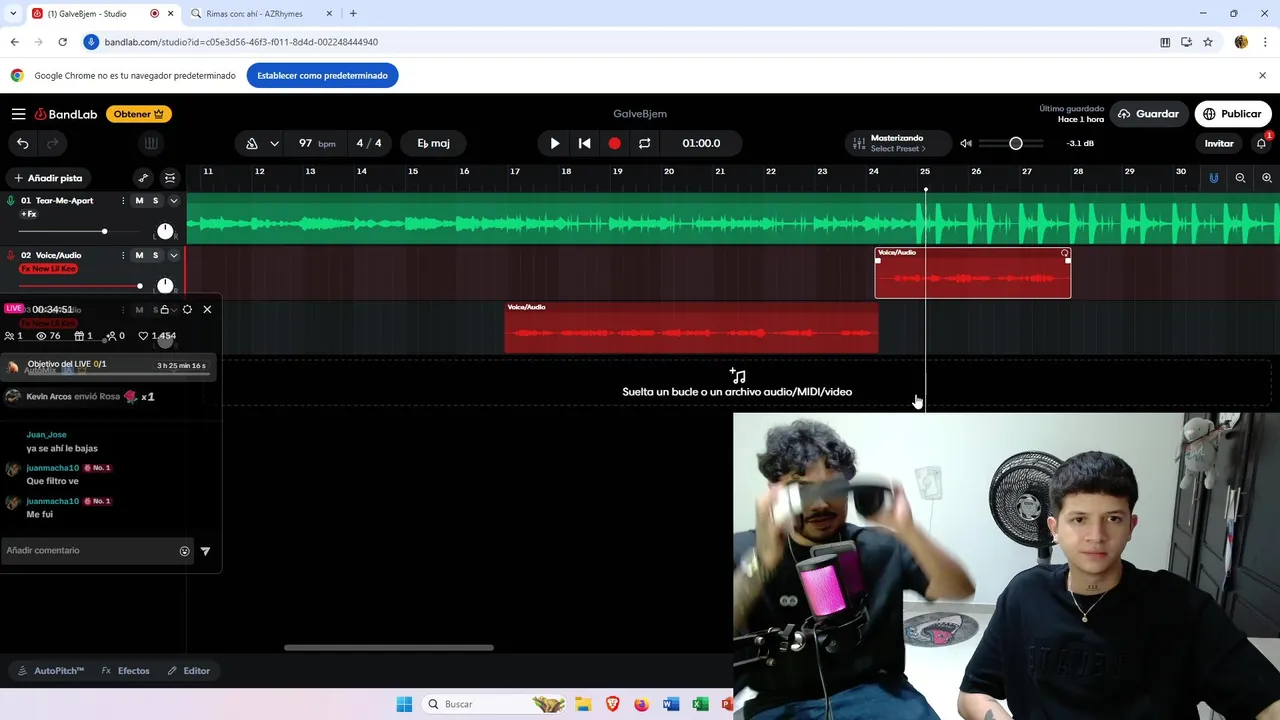Toggle the metronome
Screen dimensions: 1280x720
(x=252, y=143)
